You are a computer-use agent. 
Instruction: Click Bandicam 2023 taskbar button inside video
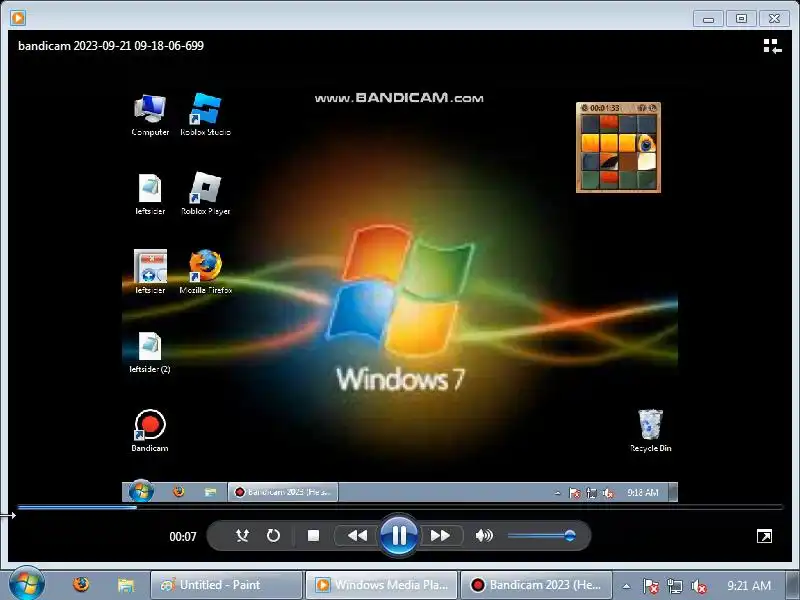tap(282, 492)
